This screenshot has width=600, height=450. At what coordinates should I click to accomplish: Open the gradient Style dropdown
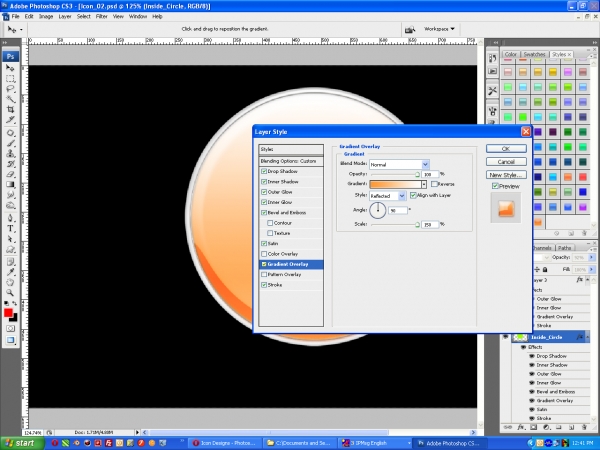[387, 196]
